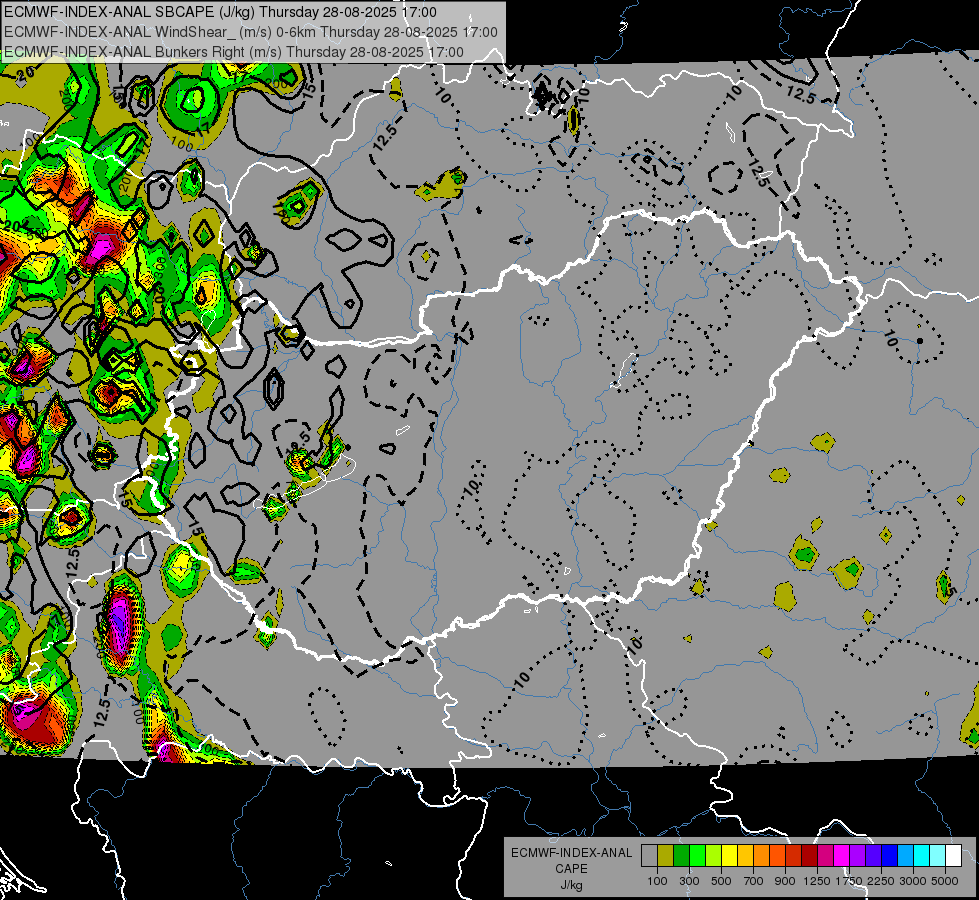Click the '1250' legend scale label

pyautogui.click(x=817, y=881)
